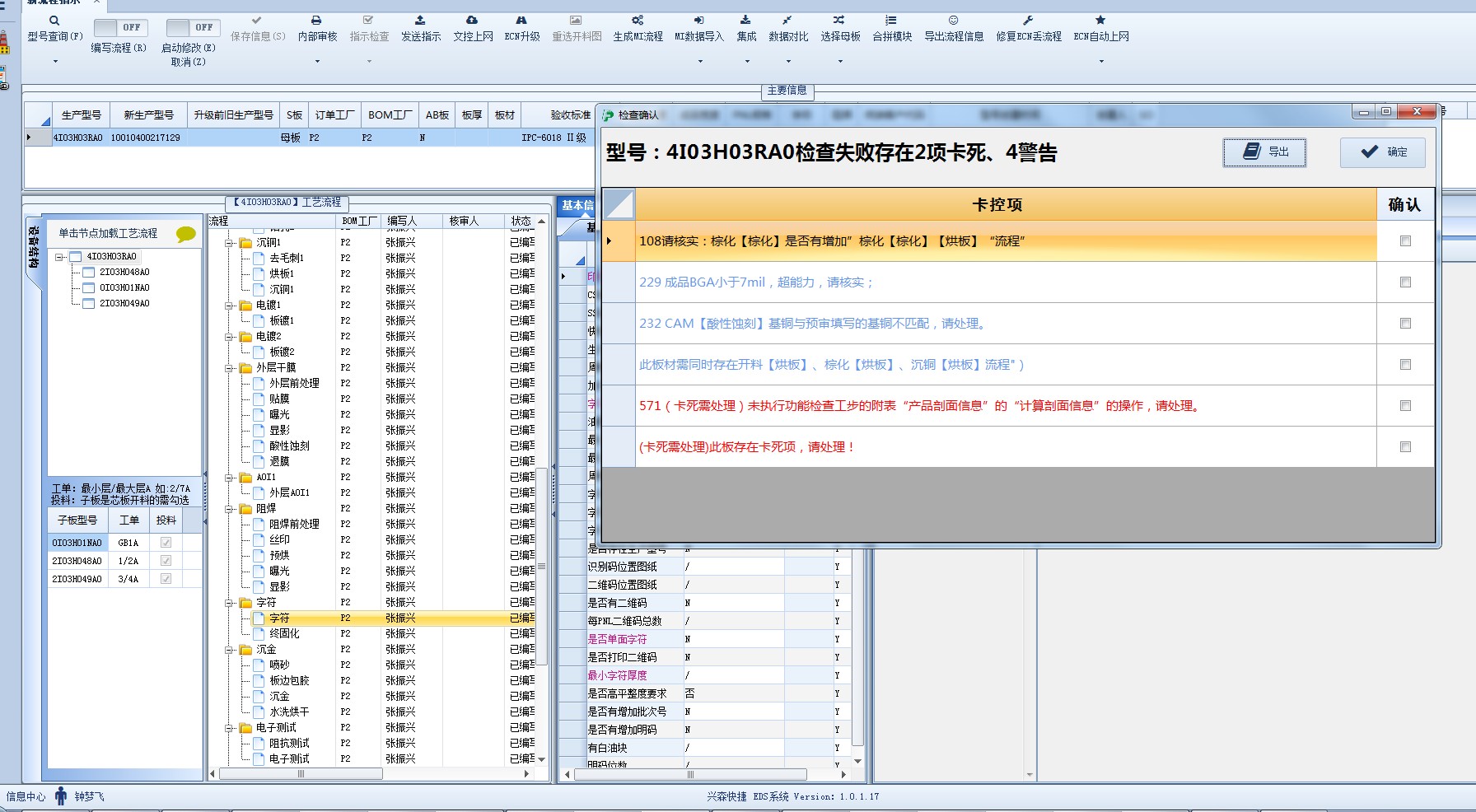Click the 阻焊 folder icon
Image resolution: width=1476 pixels, height=812 pixels.
click(x=245, y=509)
